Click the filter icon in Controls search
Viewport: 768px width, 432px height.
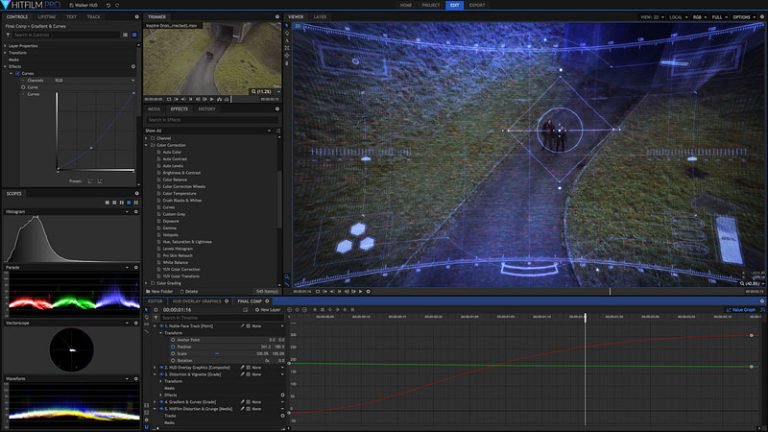(8, 35)
